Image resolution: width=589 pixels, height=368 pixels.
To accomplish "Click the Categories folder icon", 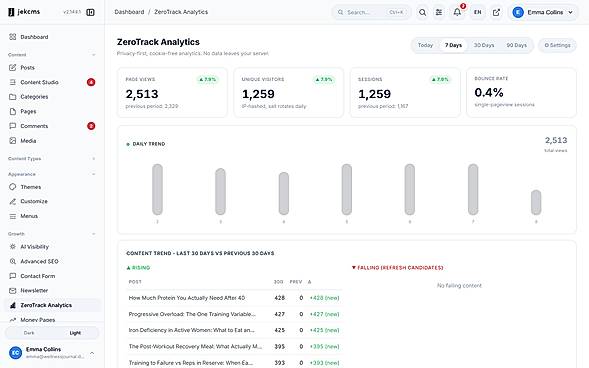I will coord(13,97).
